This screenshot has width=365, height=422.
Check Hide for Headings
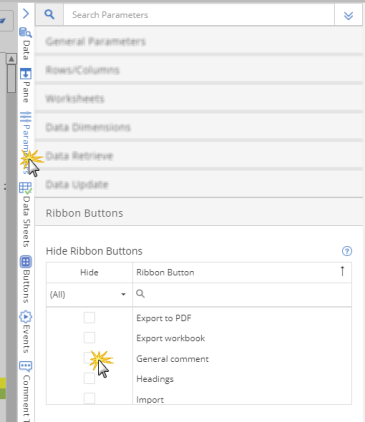(89, 378)
